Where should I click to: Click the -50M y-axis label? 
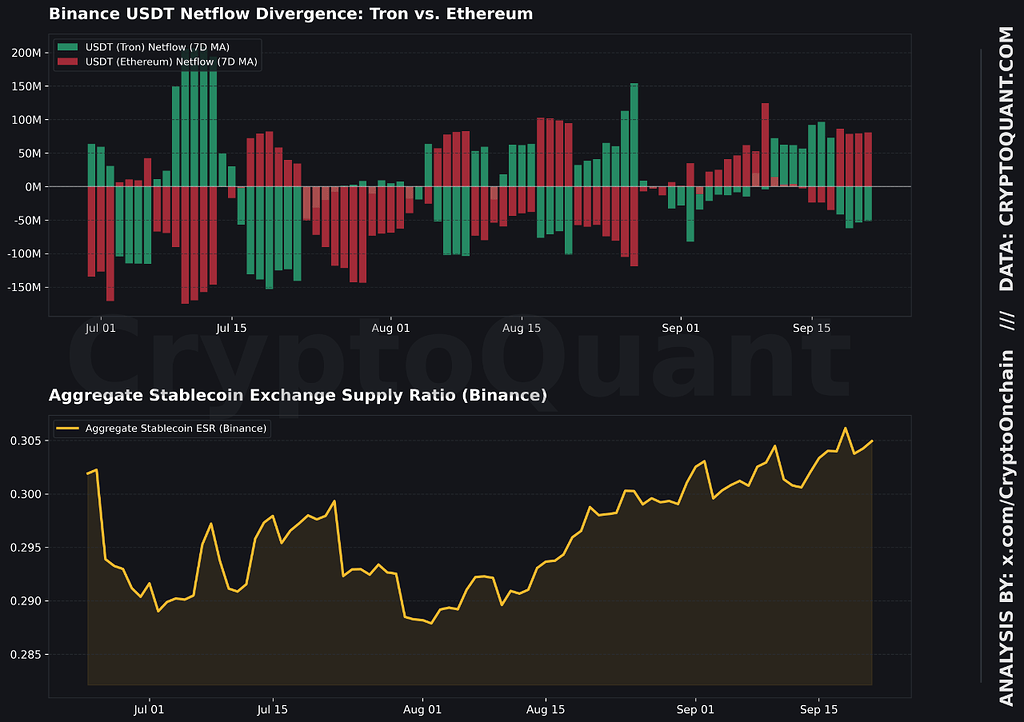tap(27, 221)
